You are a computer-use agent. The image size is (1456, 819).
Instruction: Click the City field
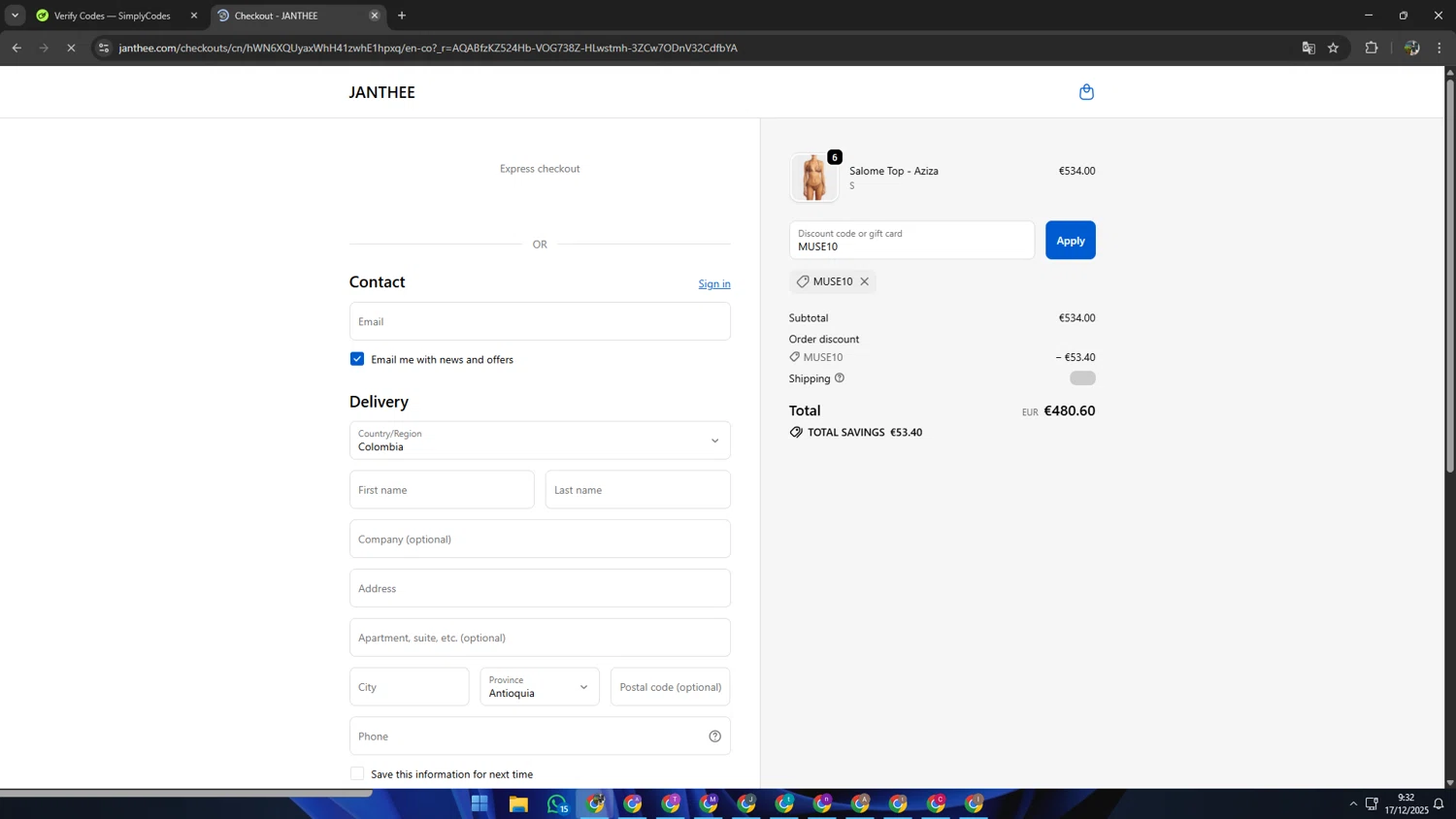tap(410, 687)
